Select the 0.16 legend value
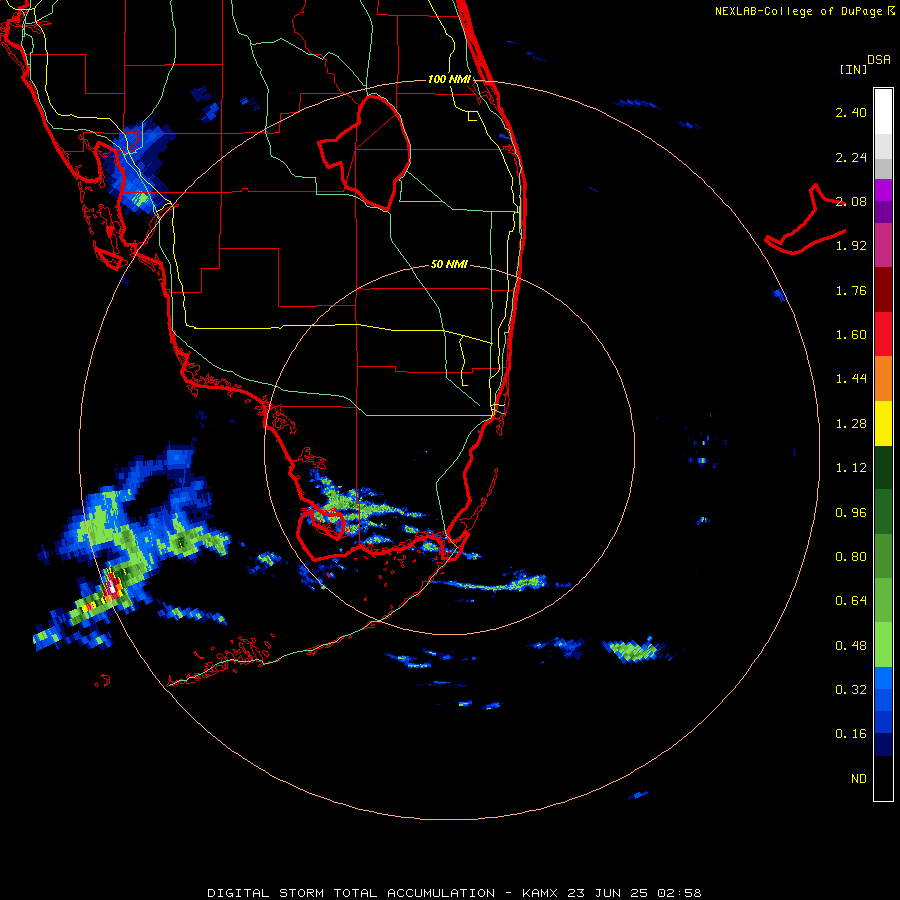The image size is (900, 900). [851, 734]
